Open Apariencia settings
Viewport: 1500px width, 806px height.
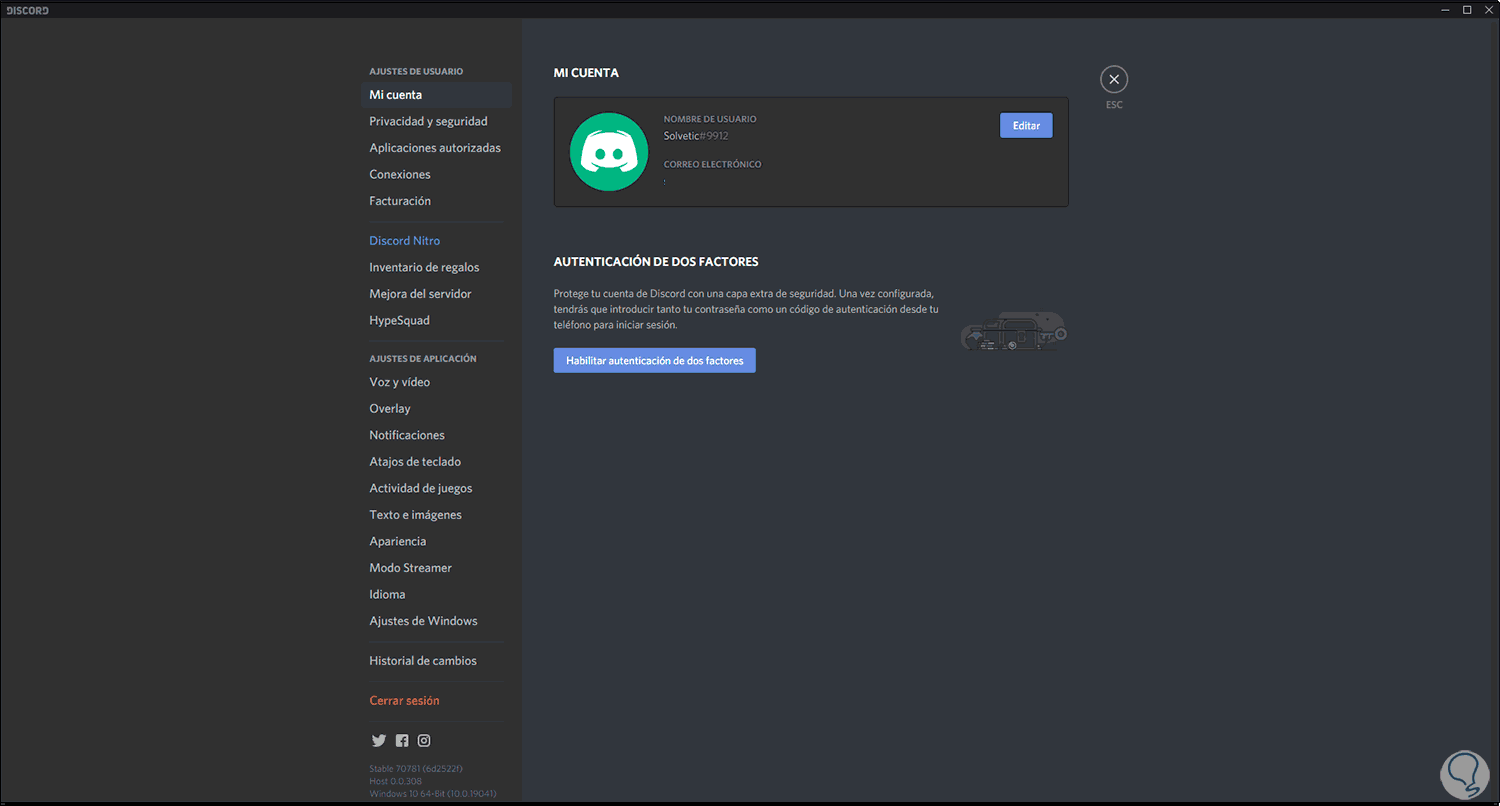(436, 541)
